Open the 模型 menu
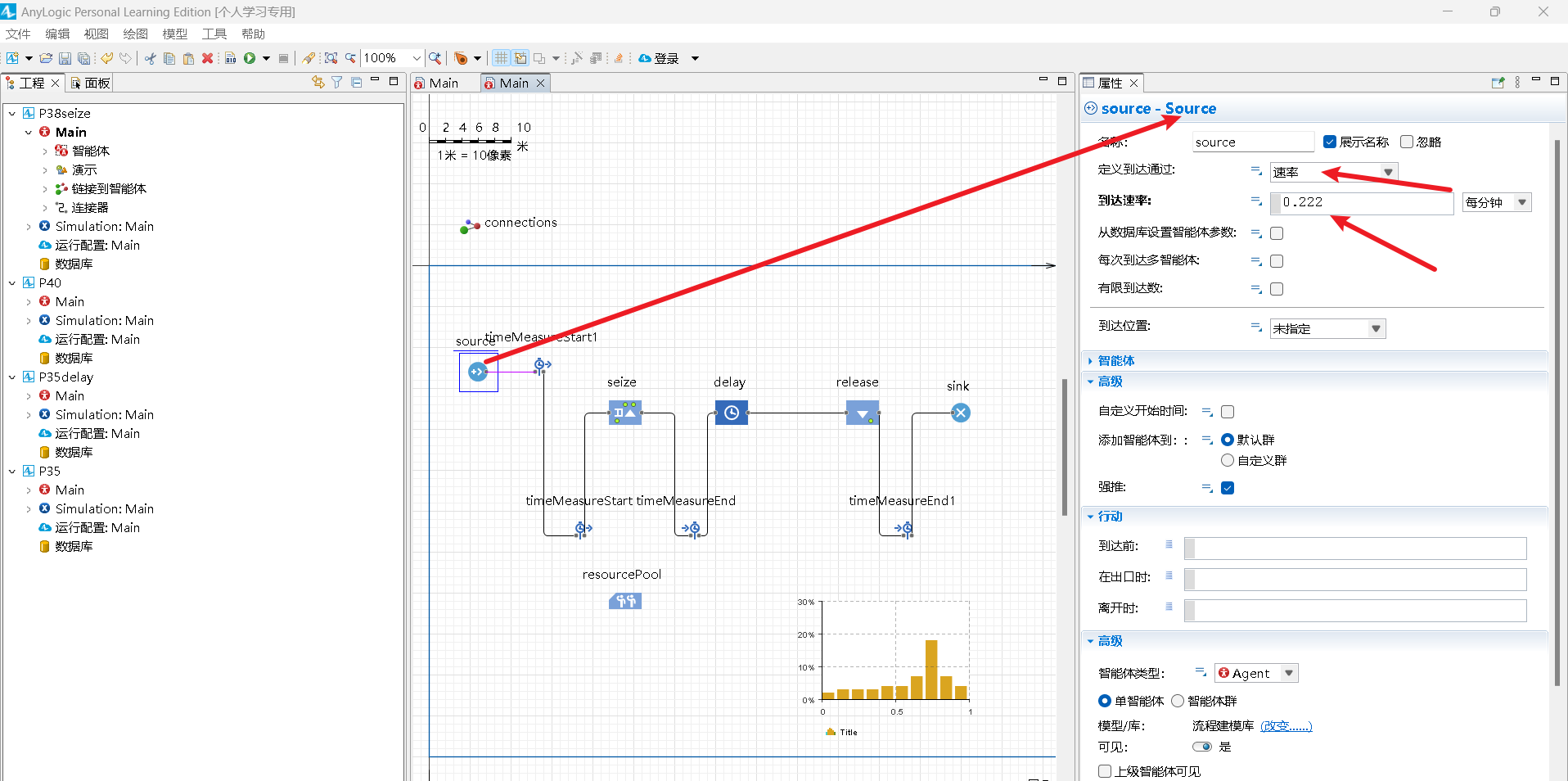 tap(175, 34)
